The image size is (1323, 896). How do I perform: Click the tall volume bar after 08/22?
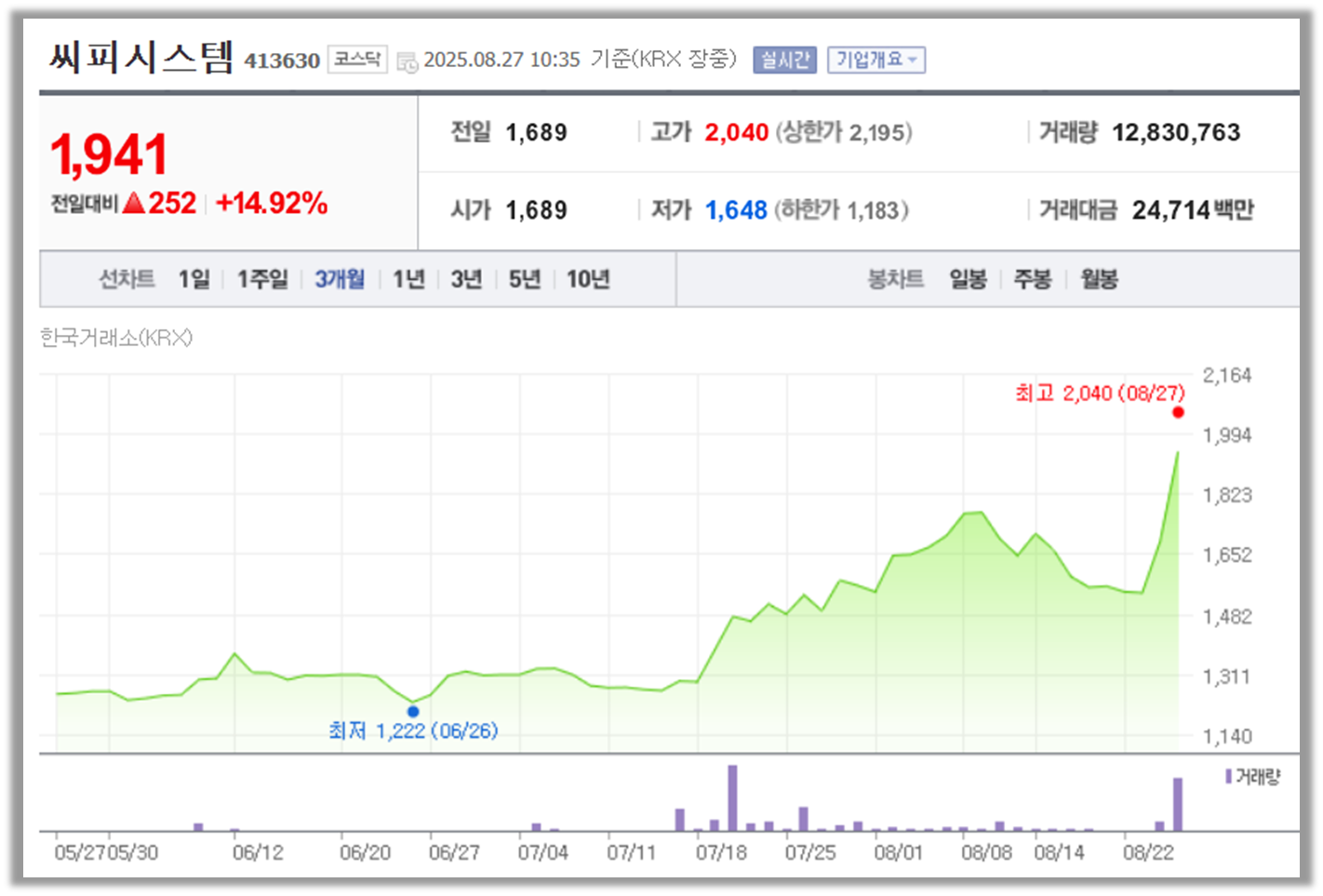1178,805
